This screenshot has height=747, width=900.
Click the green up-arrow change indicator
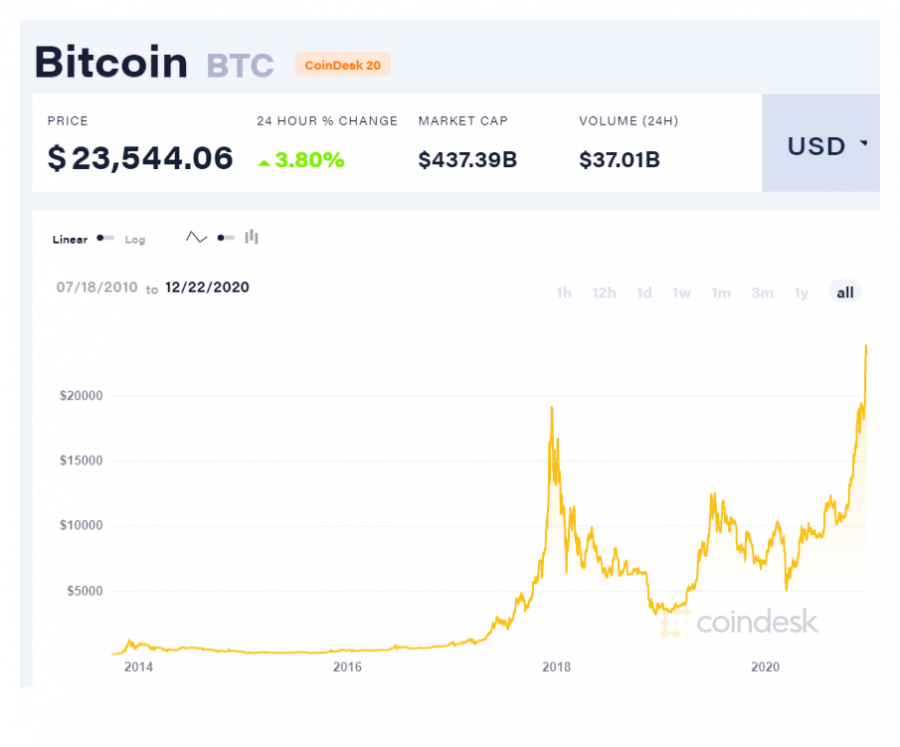[x=263, y=163]
